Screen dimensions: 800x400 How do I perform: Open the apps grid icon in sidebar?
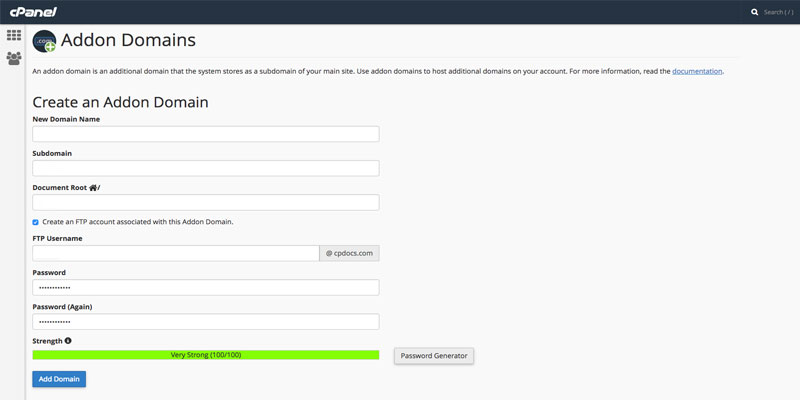14,35
